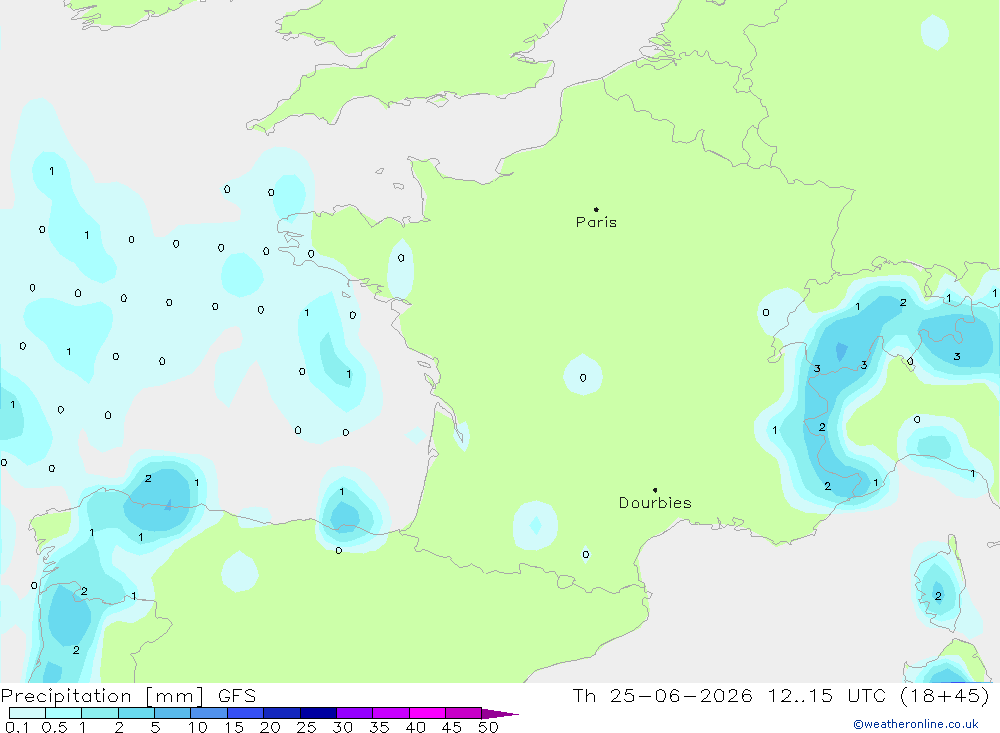
Task: Click the purple over-50 legend arrow tip
Action: click(501, 714)
